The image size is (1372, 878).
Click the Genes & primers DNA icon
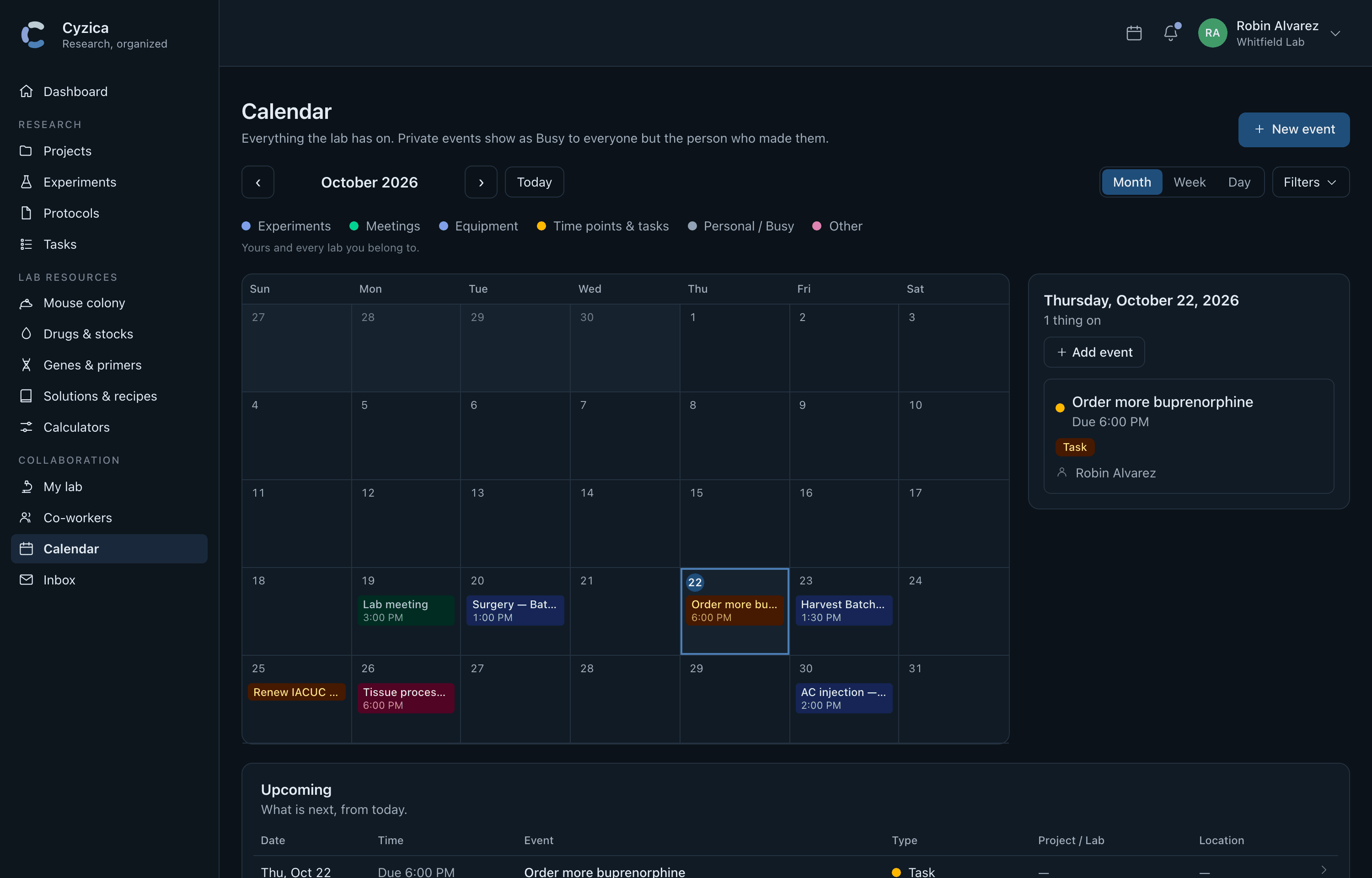pos(26,365)
